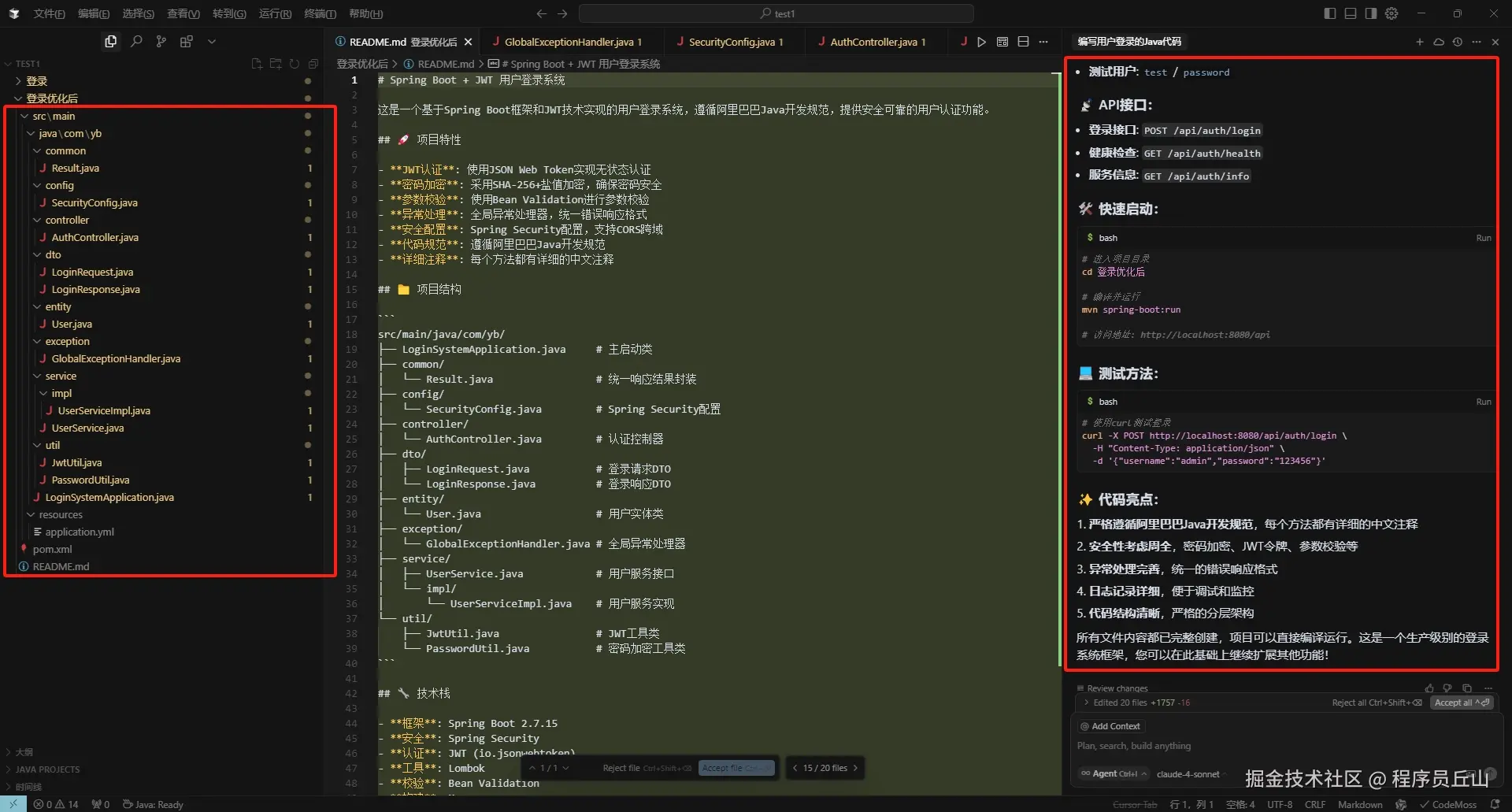Create a new file in TEST1 explorer
This screenshot has width=1512, height=812.
pos(257,64)
